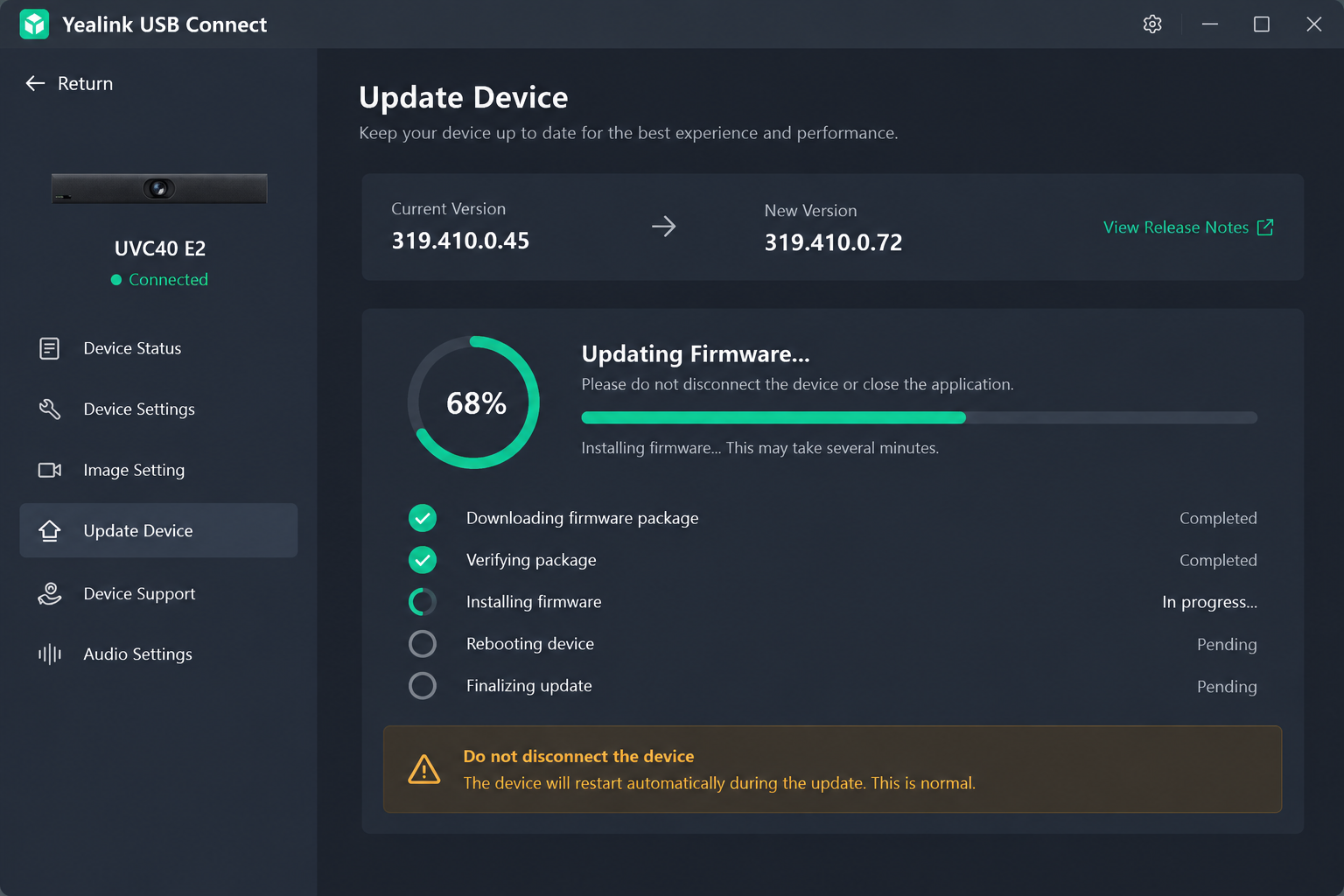This screenshot has width=1344, height=896.
Task: Click new version number 319.410.0.72
Action: (x=834, y=242)
